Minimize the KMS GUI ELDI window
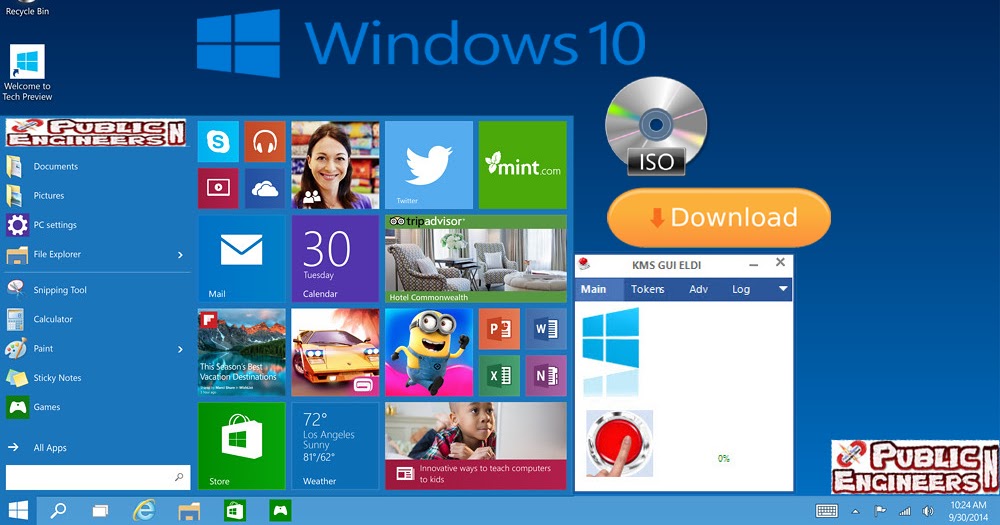 point(753,264)
